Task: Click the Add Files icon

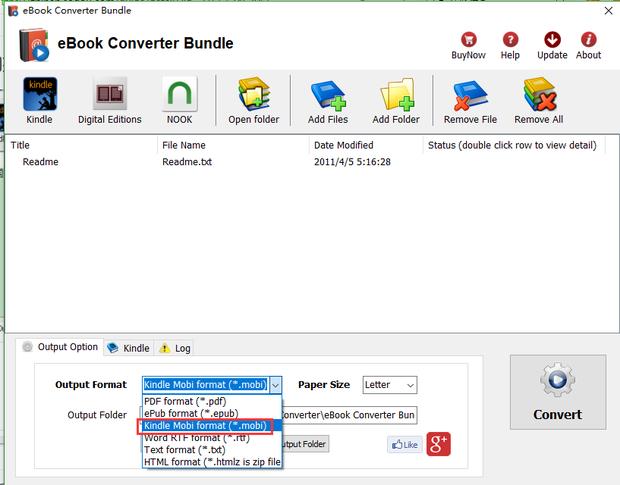Action: coord(328,95)
